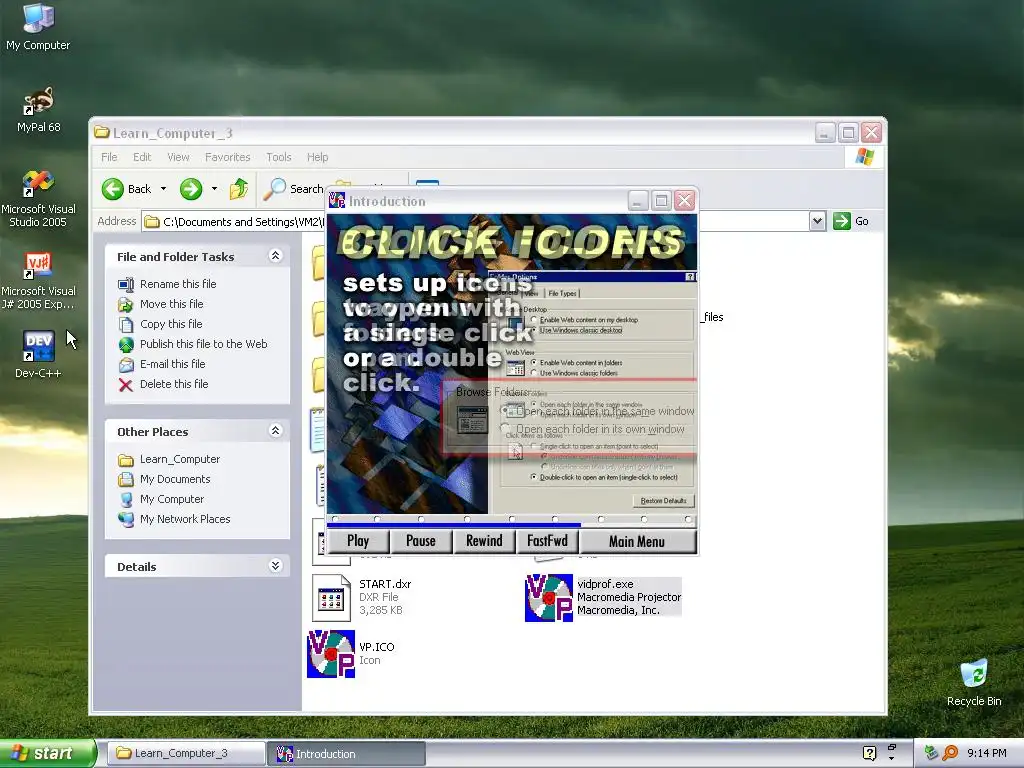Viewport: 1024px width, 768px height.
Task: Click the Rename this file task
Action: click(178, 284)
